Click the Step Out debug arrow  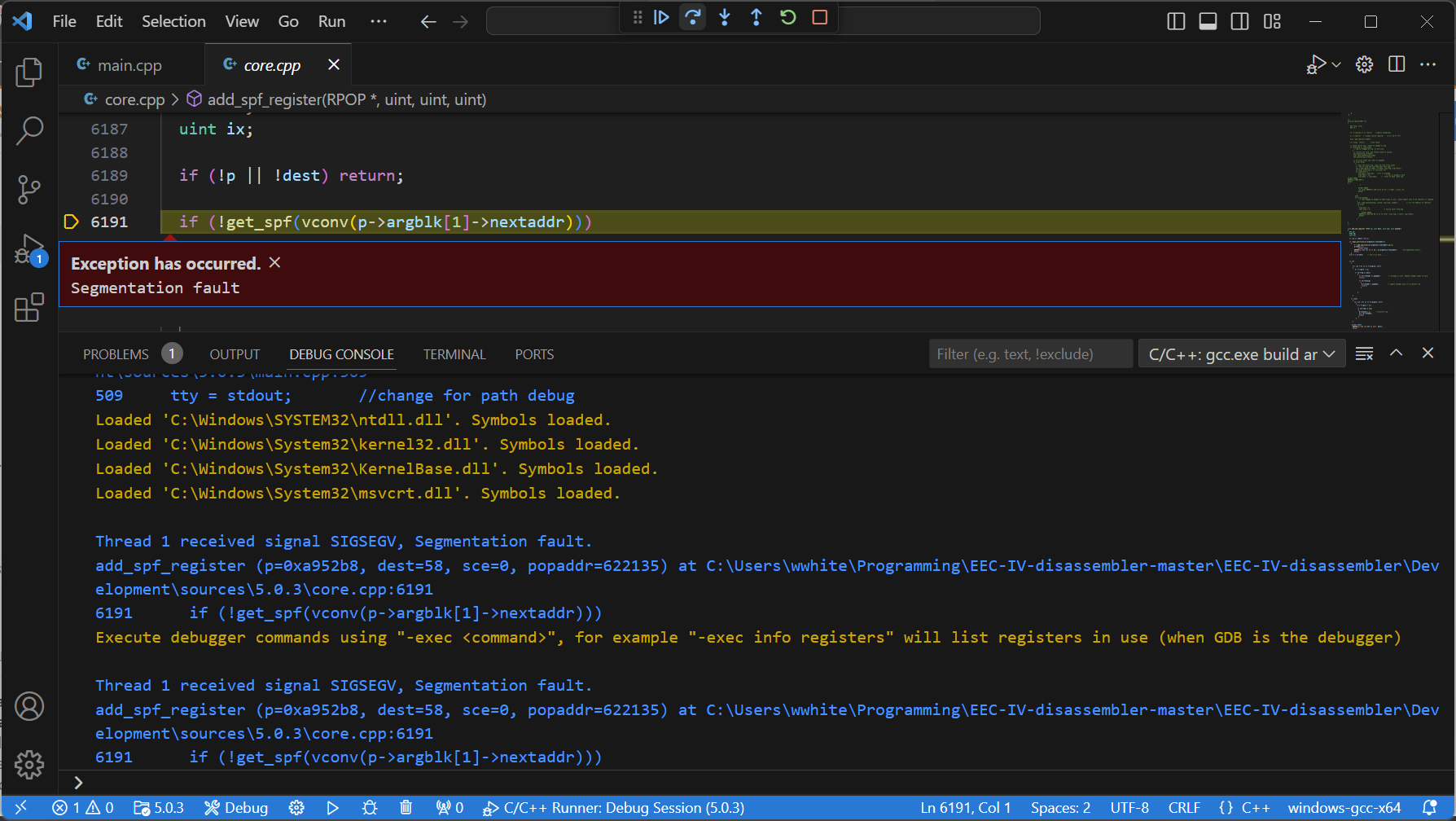pos(757,17)
